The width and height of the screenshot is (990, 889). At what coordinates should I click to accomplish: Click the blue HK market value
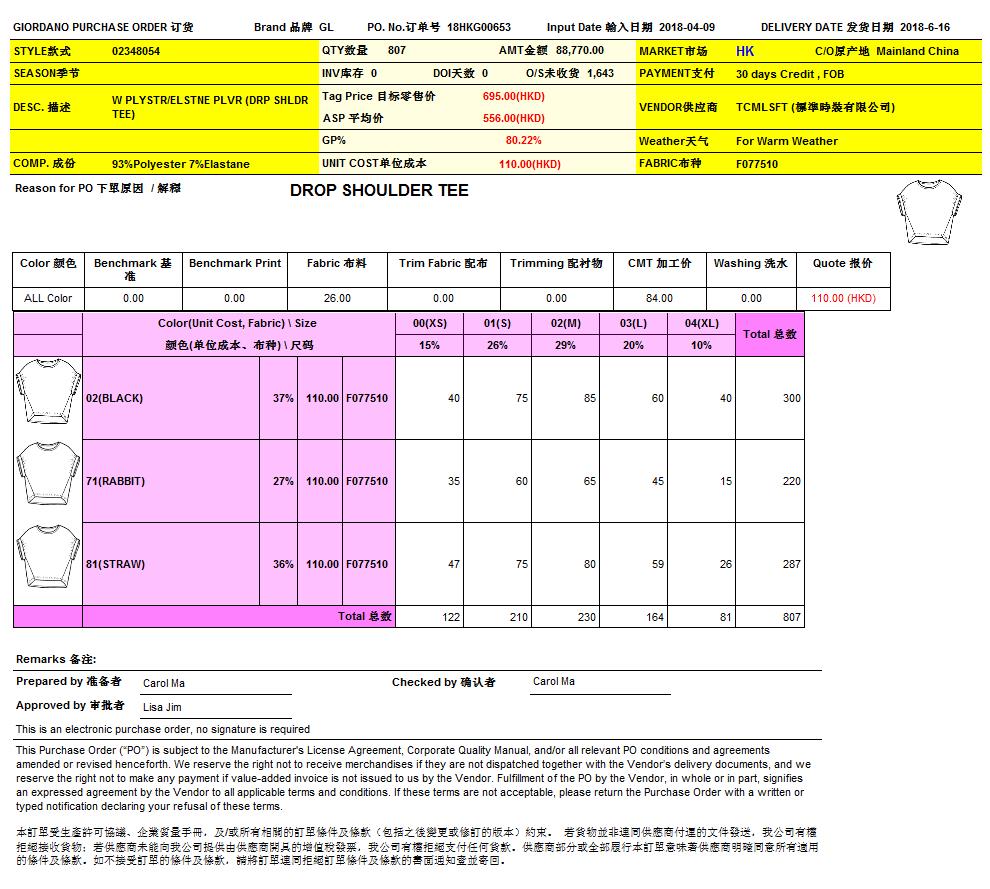pyautogui.click(x=745, y=51)
